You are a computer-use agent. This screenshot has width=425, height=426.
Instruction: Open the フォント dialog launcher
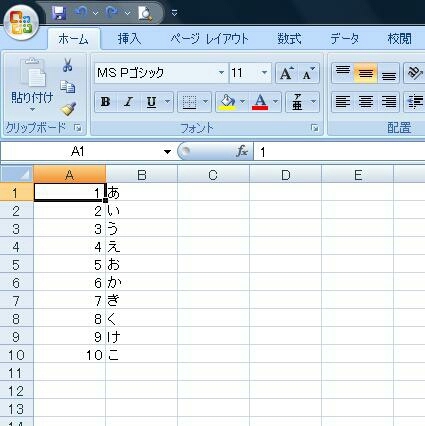coord(314,128)
